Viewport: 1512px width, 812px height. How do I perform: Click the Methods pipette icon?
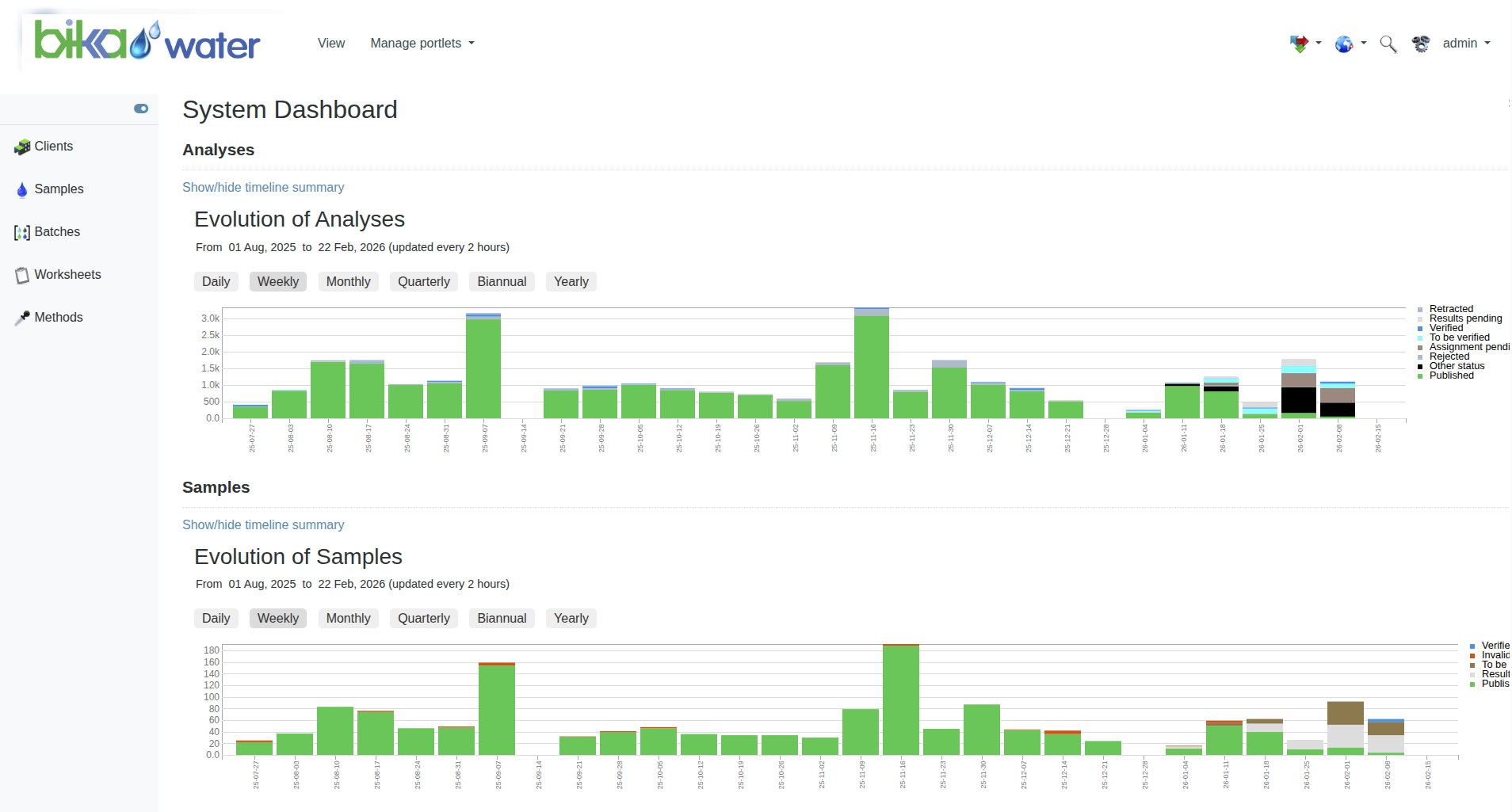21,318
